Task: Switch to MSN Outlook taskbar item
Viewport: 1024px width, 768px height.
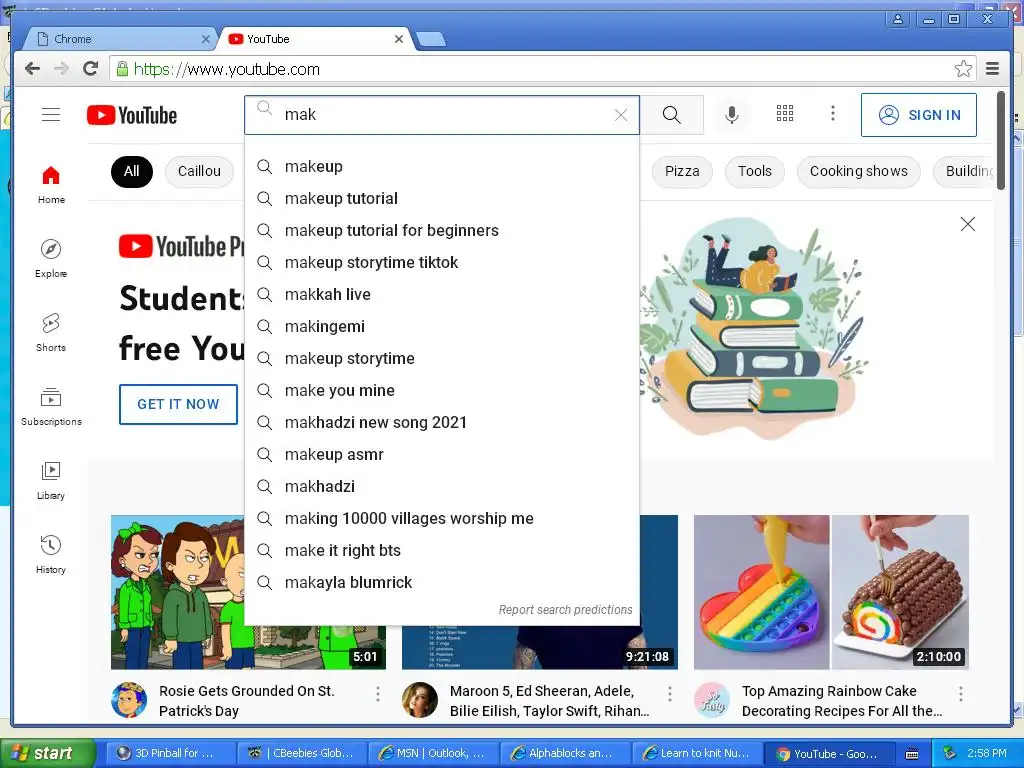Action: (434, 753)
